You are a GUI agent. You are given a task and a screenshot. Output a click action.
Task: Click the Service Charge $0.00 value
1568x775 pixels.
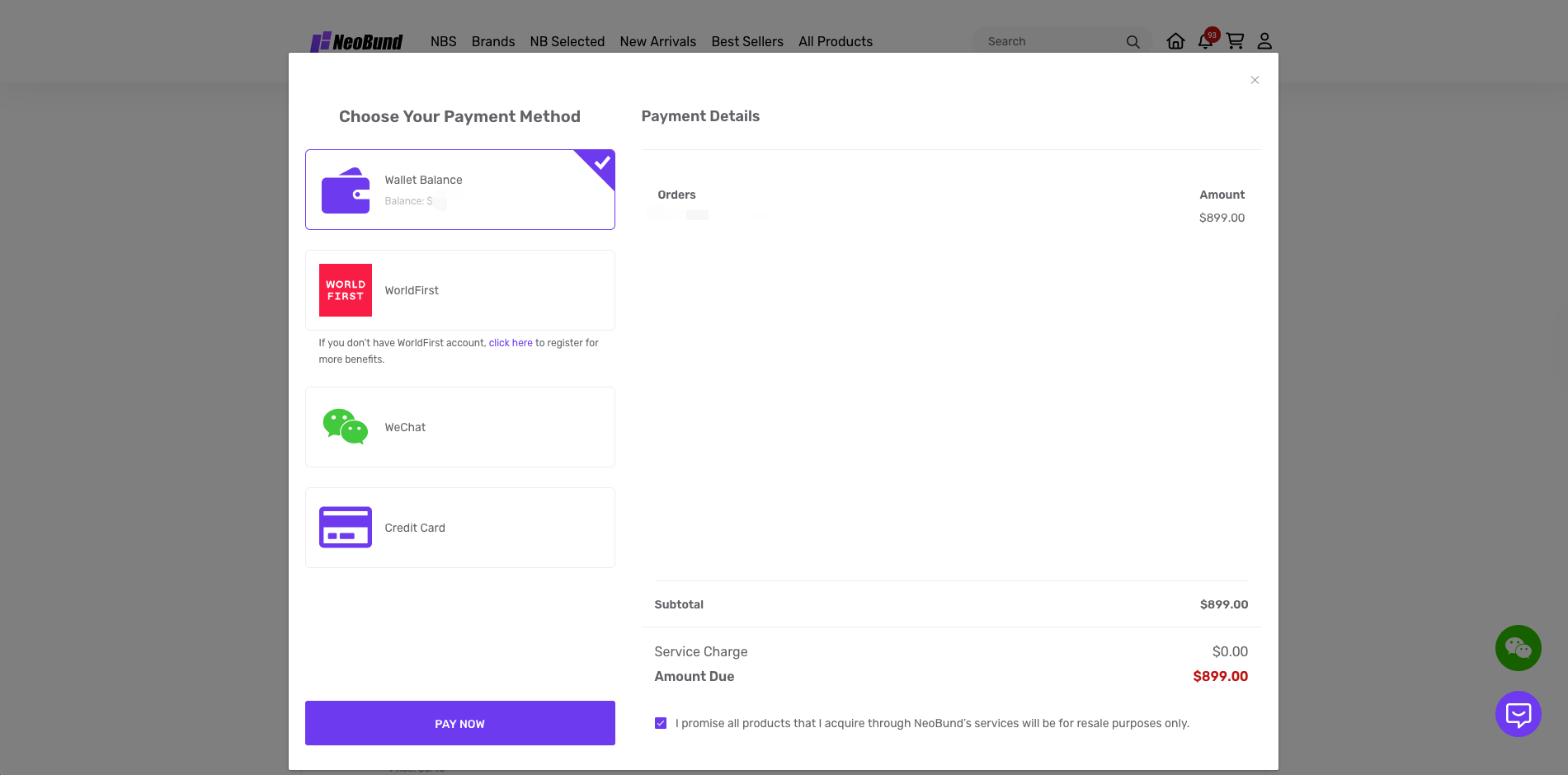pos(1230,651)
